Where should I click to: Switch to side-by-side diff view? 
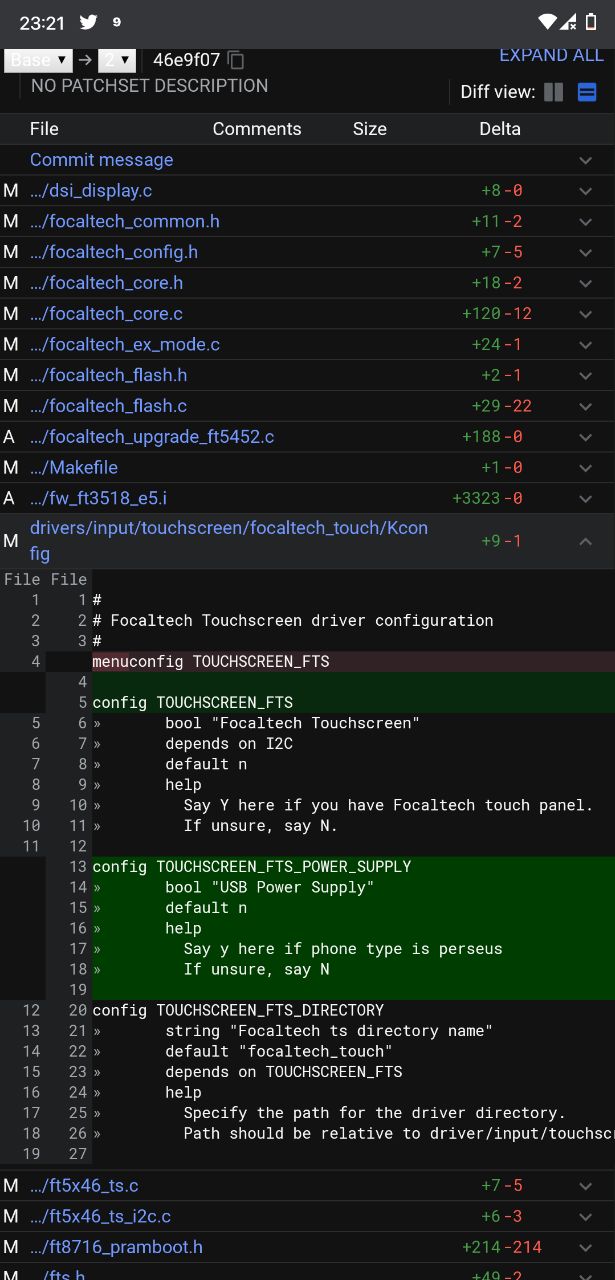554,92
